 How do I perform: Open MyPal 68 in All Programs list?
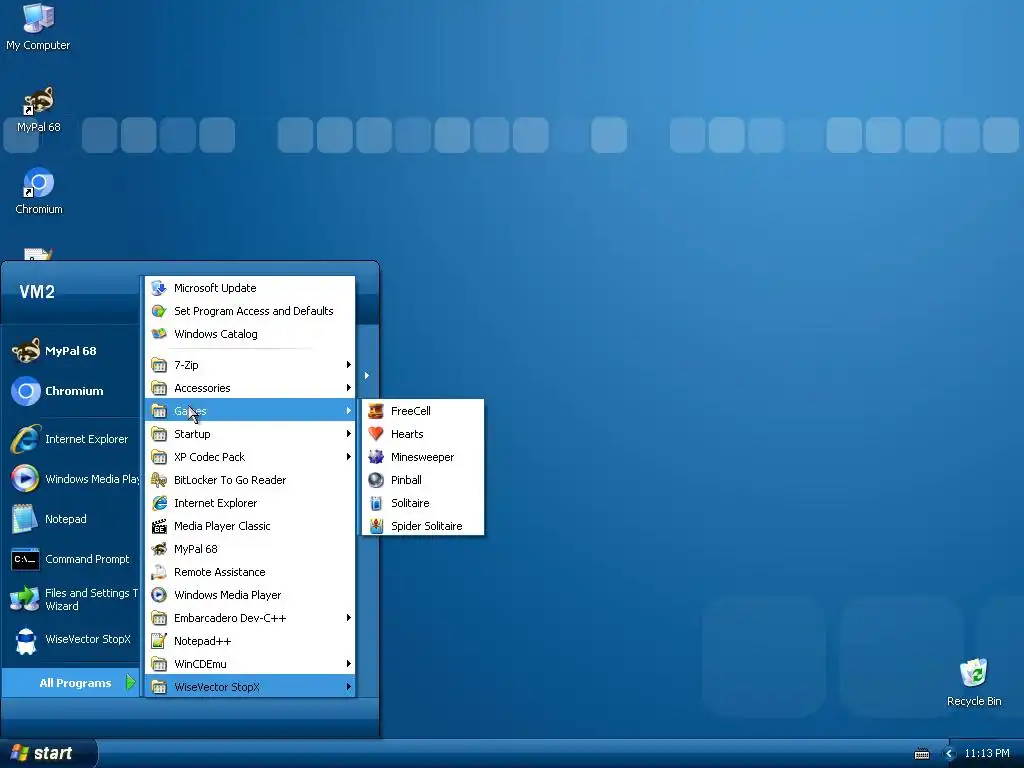pyautogui.click(x=250, y=549)
